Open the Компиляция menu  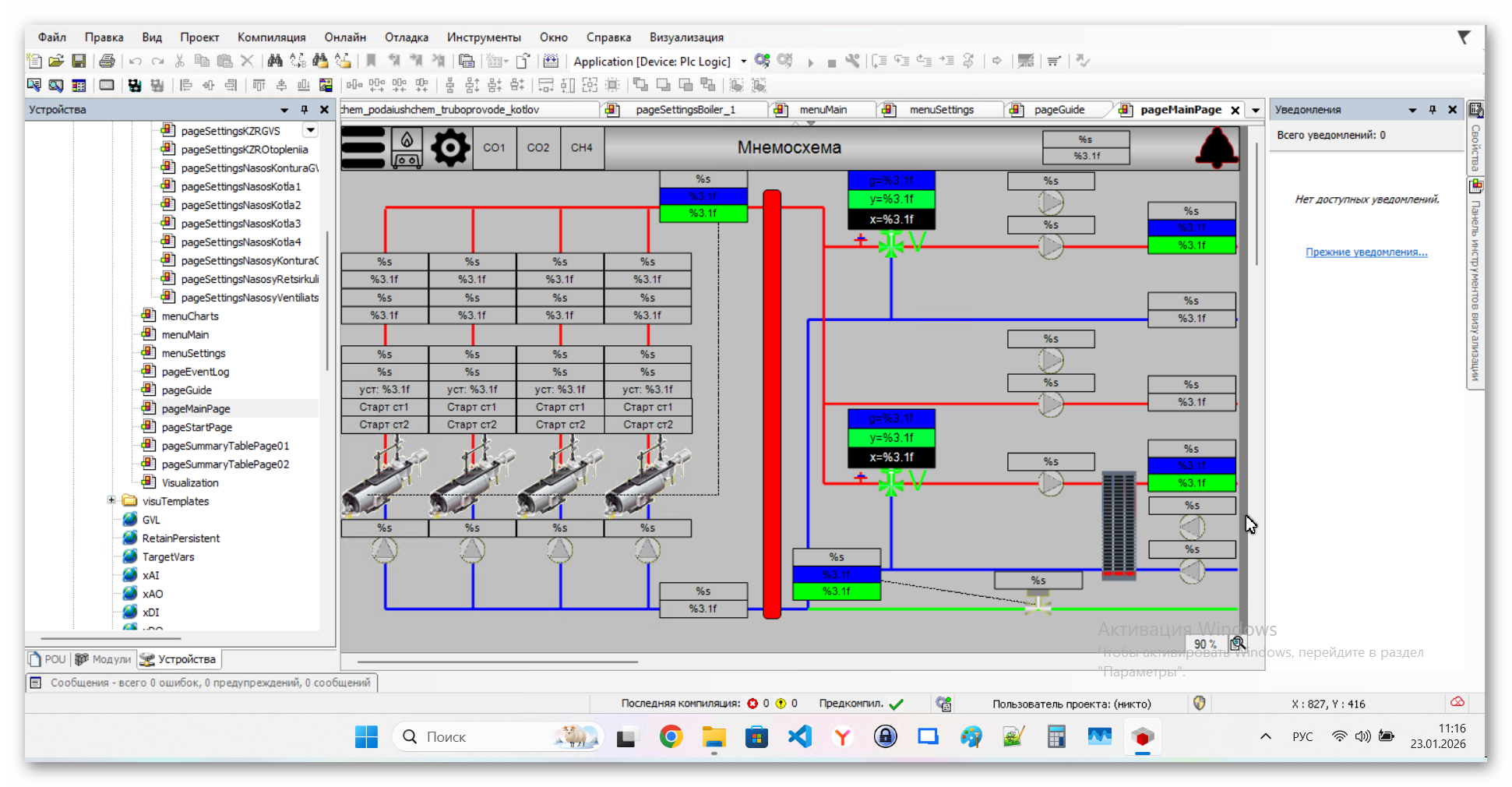271,37
